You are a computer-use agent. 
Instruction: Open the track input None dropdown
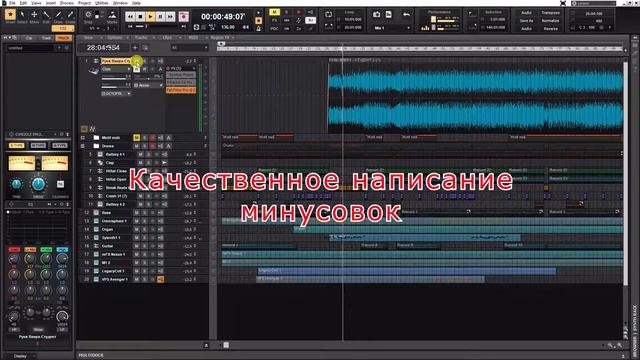pyautogui.click(x=148, y=85)
